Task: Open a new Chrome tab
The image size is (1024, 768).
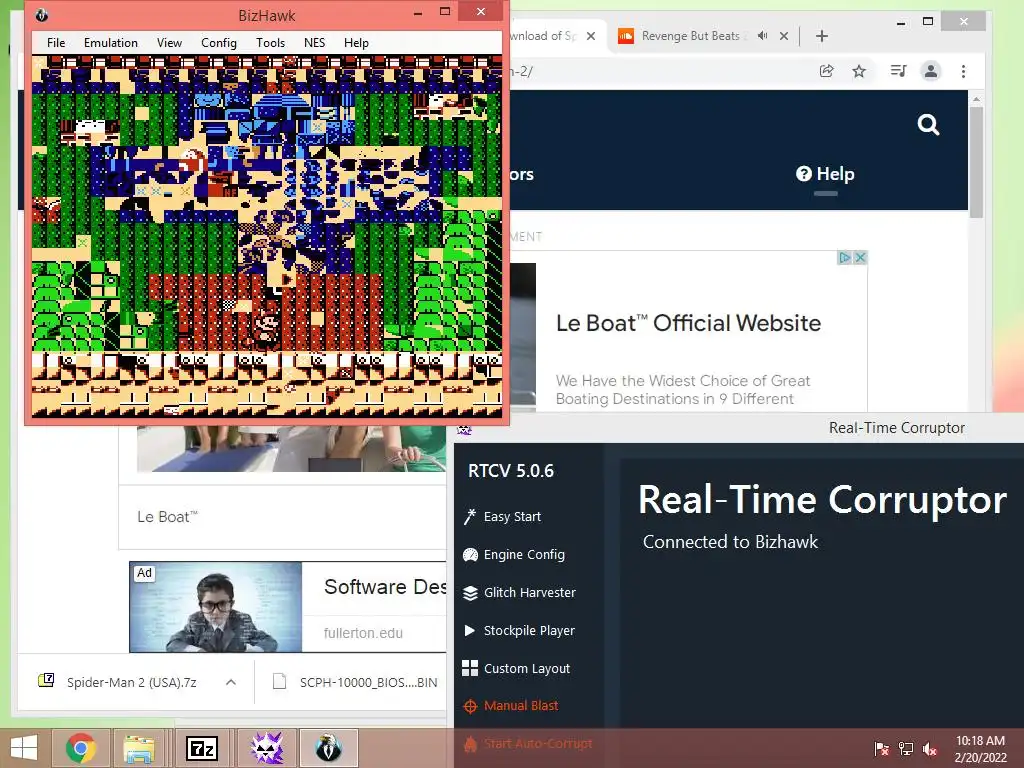Action: tap(822, 36)
